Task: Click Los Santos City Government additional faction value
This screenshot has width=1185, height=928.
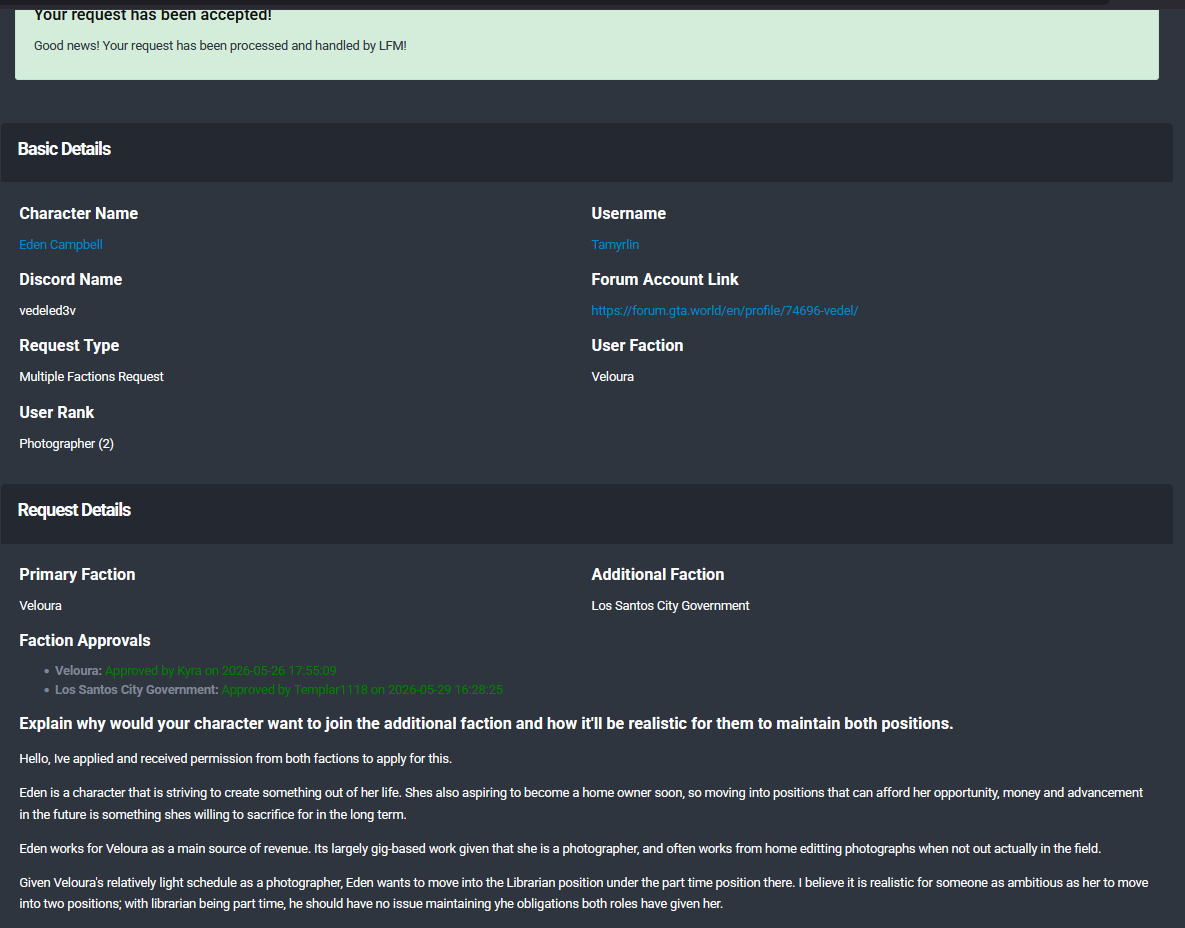Action: pyautogui.click(x=670, y=605)
